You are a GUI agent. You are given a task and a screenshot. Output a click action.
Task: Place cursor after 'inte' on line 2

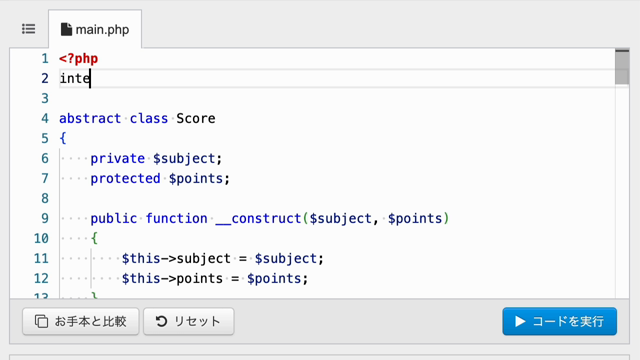tap(90, 78)
